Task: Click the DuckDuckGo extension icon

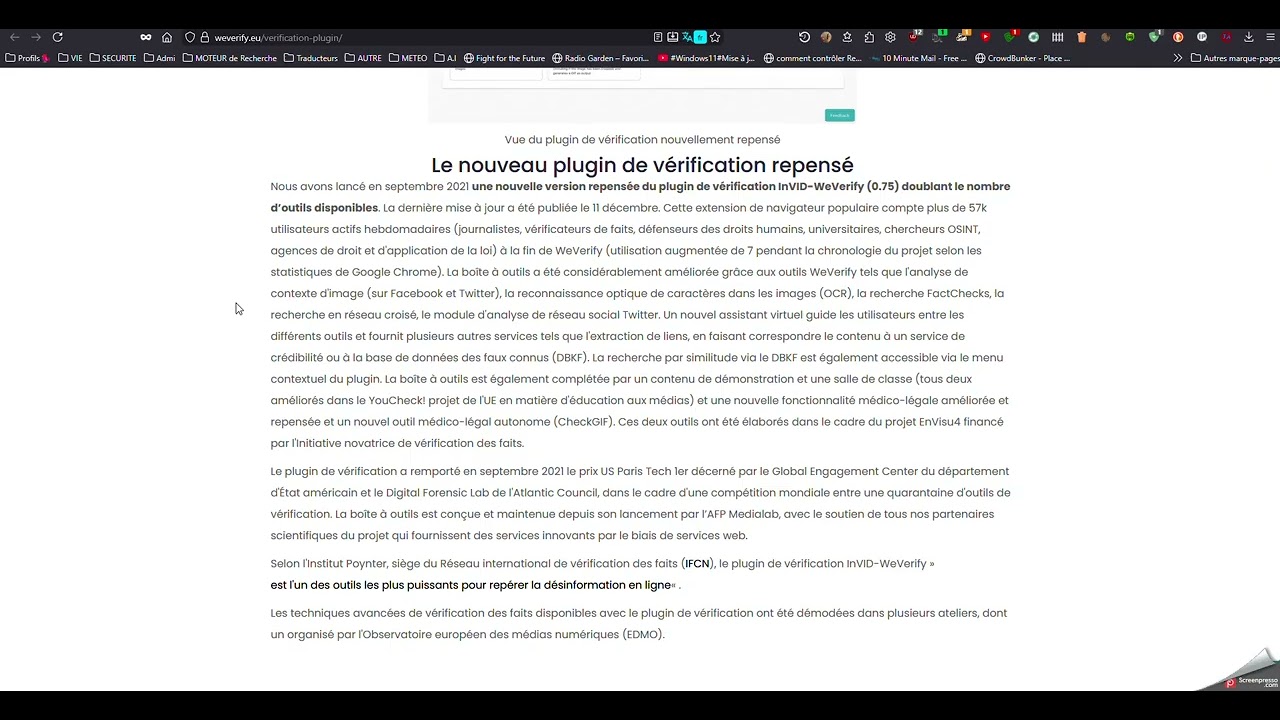Action: (x=1178, y=37)
